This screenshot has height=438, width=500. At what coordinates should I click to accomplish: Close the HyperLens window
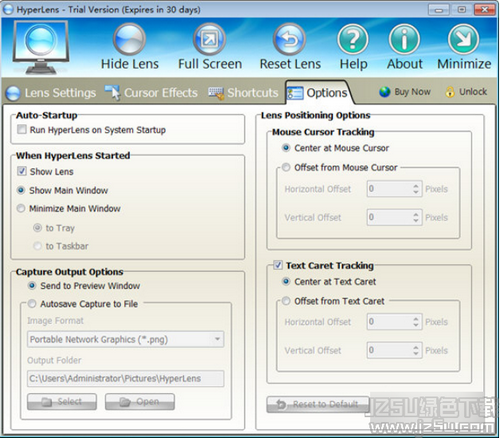(485, 9)
